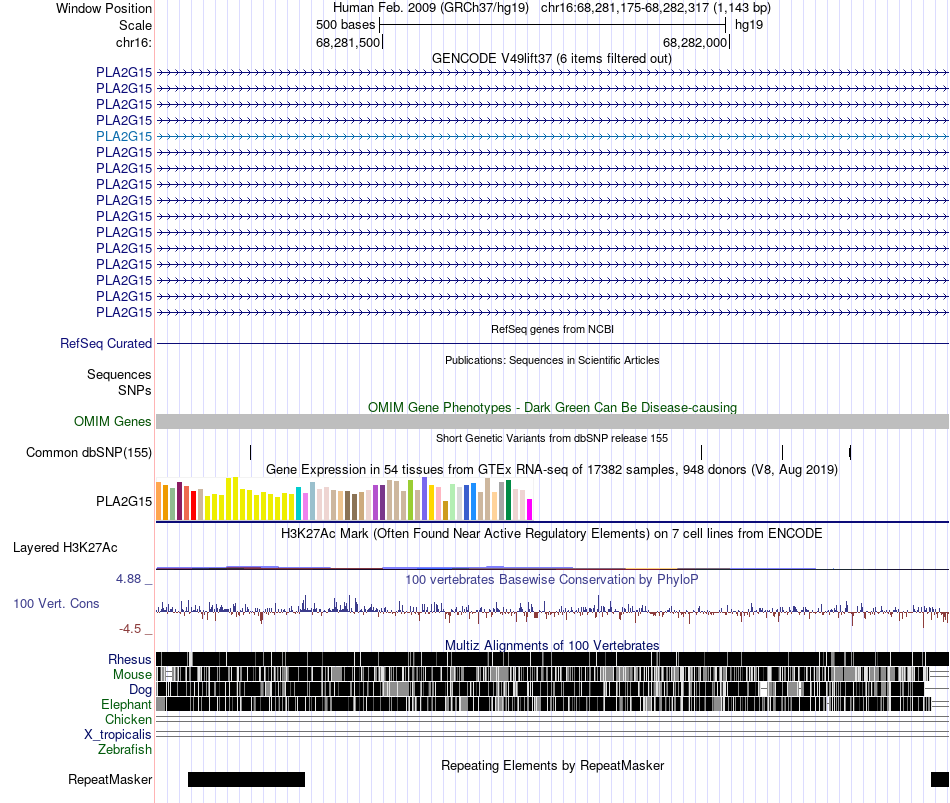Open the H3K27Ac Mark ENCODE track title
Viewport: 950px width, 803px height.
pyautogui.click(x=552, y=534)
